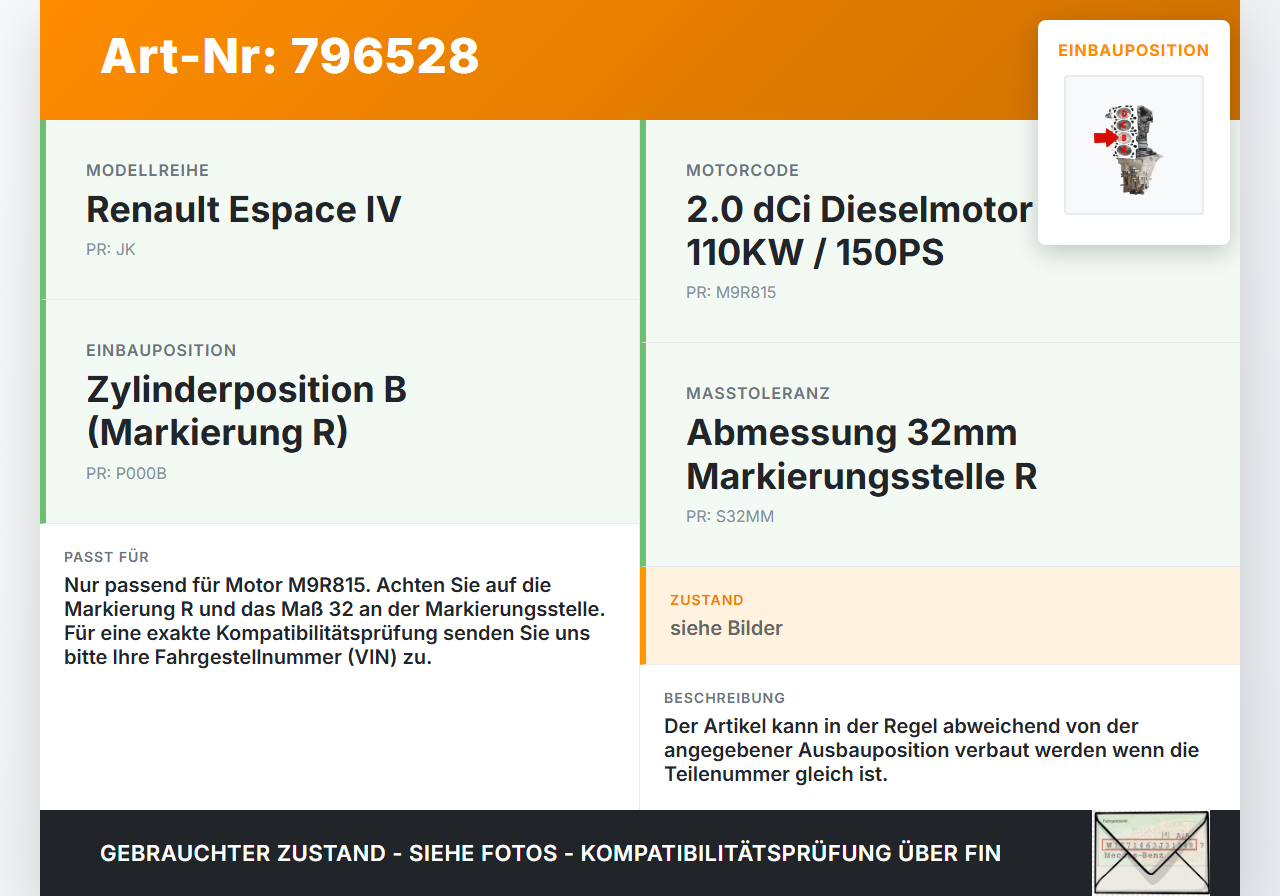Click the BESCHREIBUNG label

click(x=725, y=698)
